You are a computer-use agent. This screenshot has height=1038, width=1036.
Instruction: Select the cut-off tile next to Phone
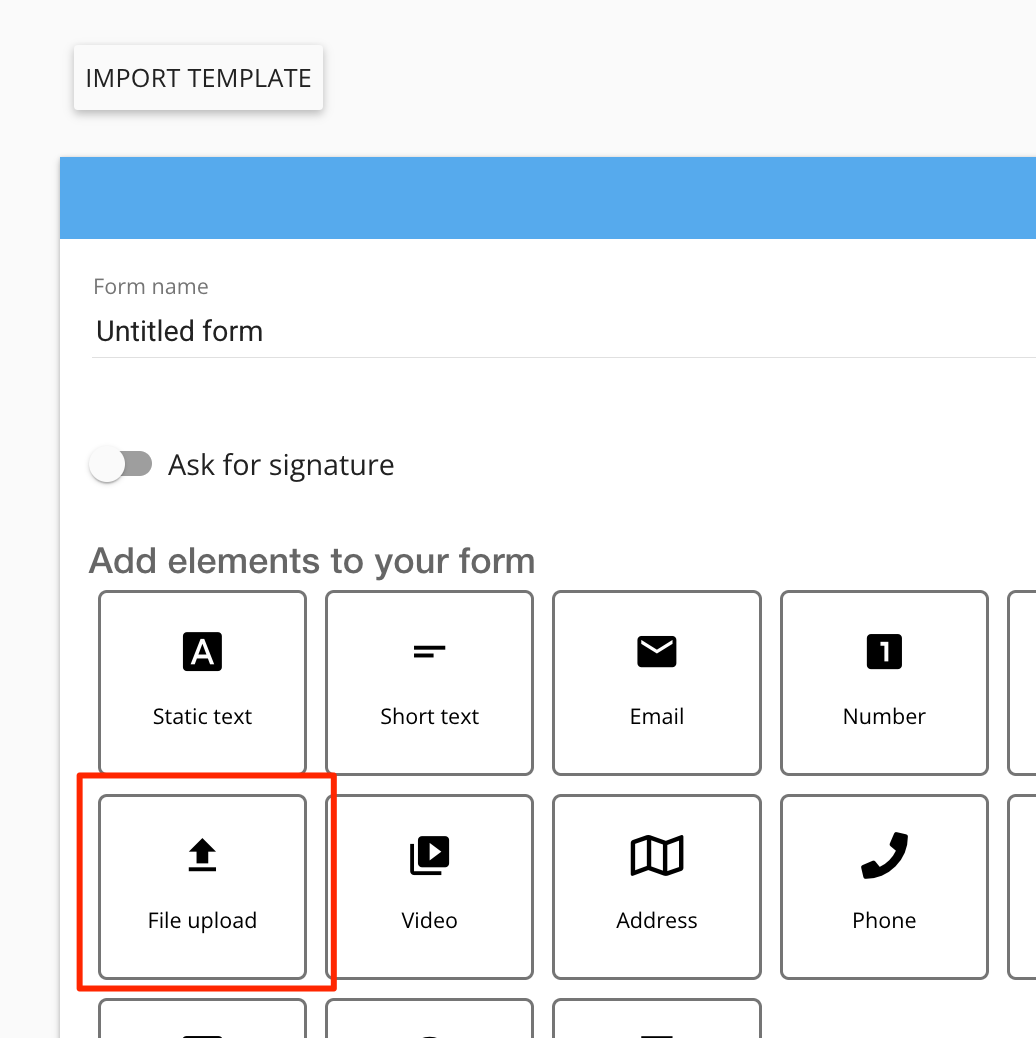coord(1023,886)
